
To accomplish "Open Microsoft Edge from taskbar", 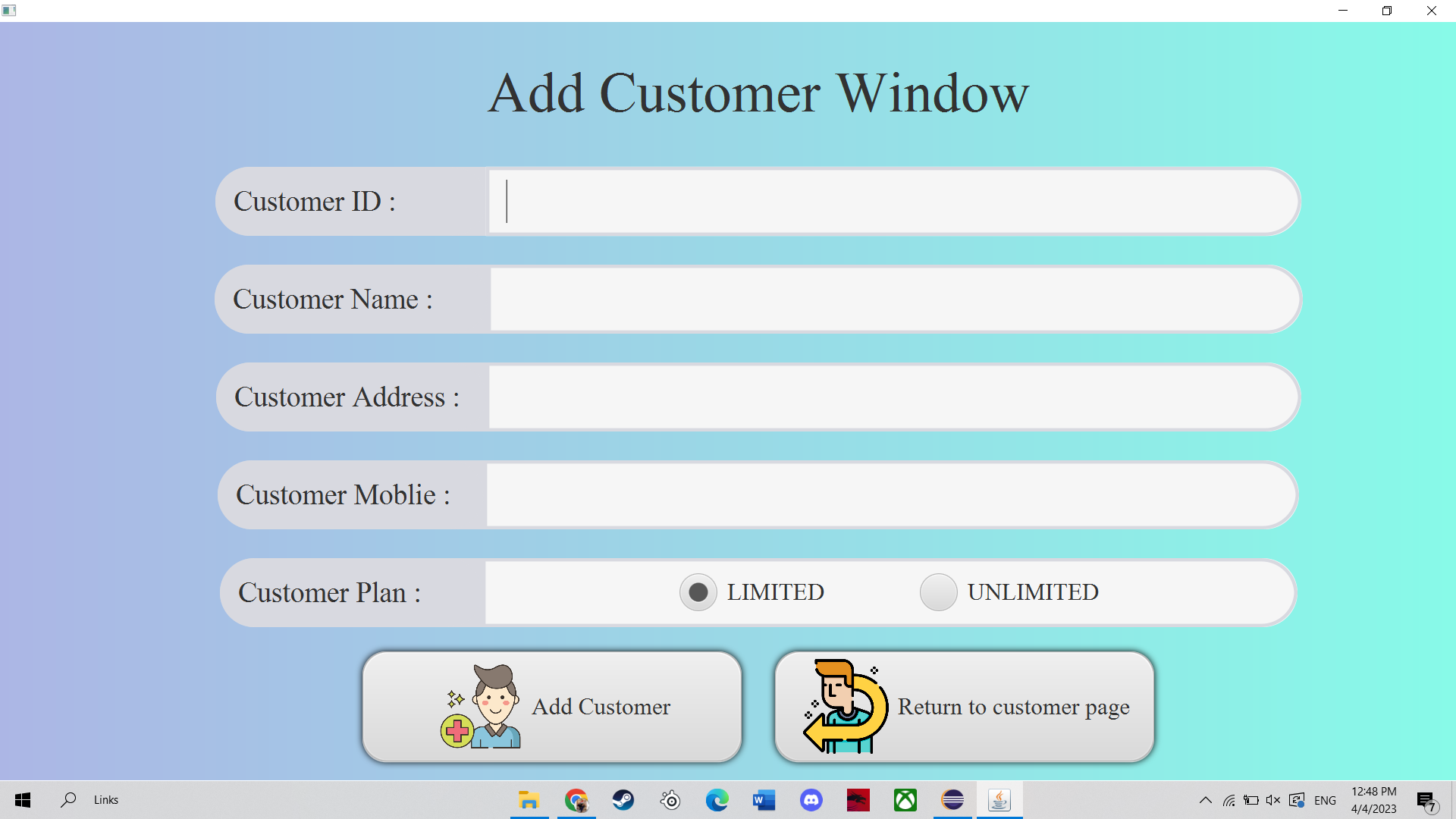I will pos(717,800).
